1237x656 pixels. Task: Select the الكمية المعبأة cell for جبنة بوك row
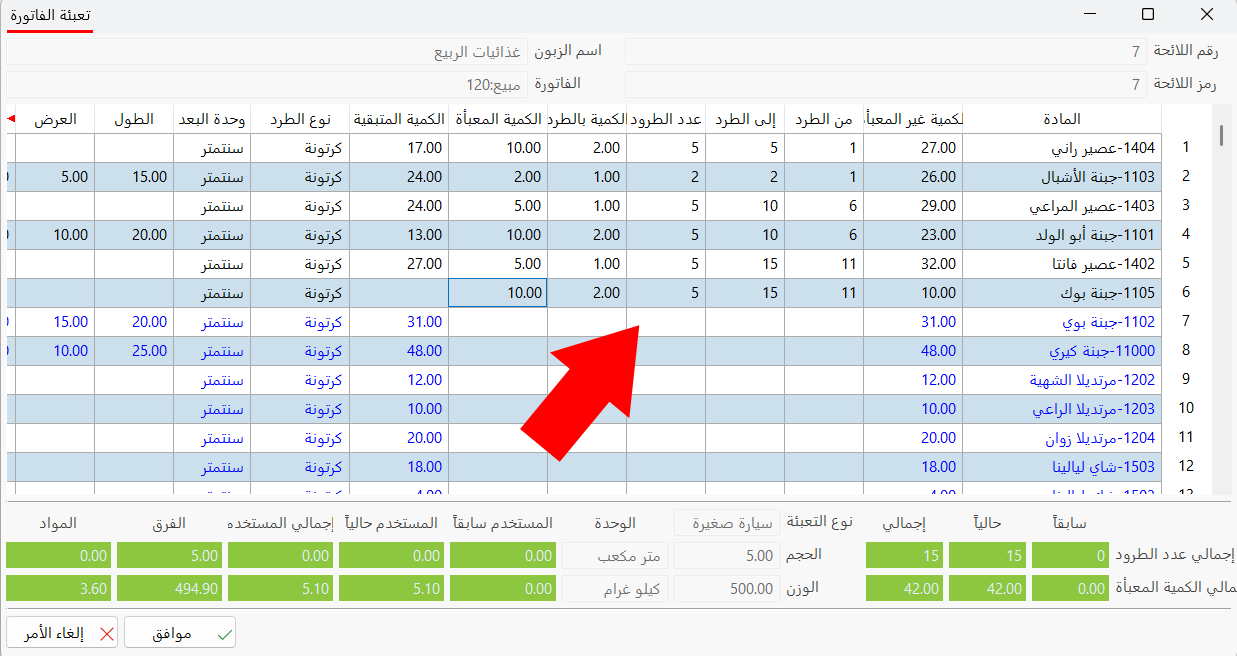pos(497,292)
